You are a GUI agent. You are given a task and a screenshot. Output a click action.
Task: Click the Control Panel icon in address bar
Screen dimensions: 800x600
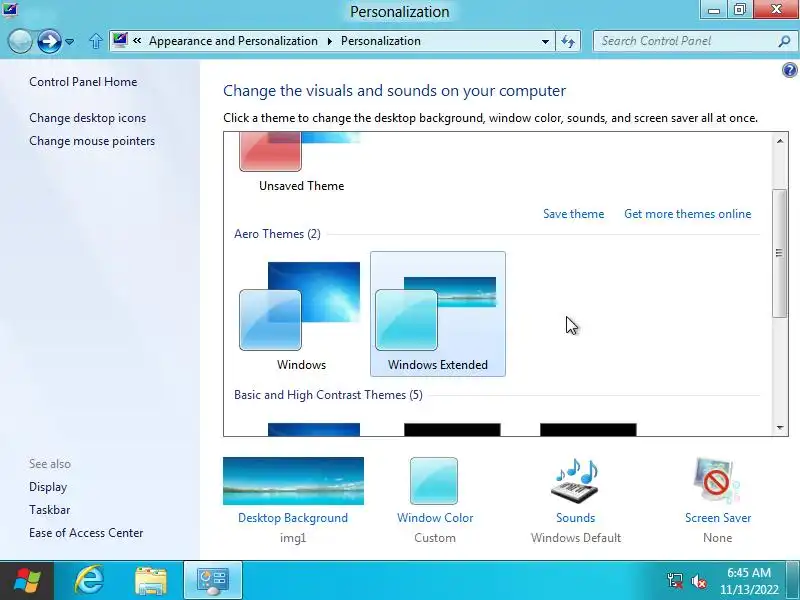point(120,40)
